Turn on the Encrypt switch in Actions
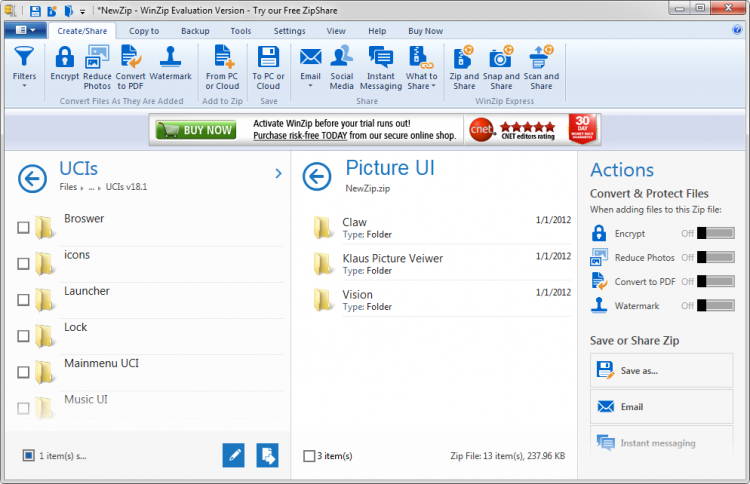This screenshot has width=750, height=484. 716,233
